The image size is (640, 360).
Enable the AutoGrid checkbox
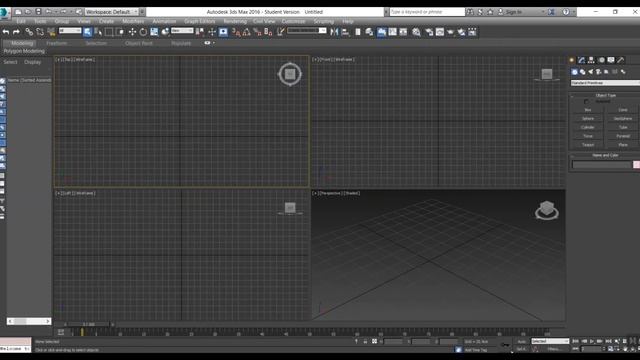[586, 101]
